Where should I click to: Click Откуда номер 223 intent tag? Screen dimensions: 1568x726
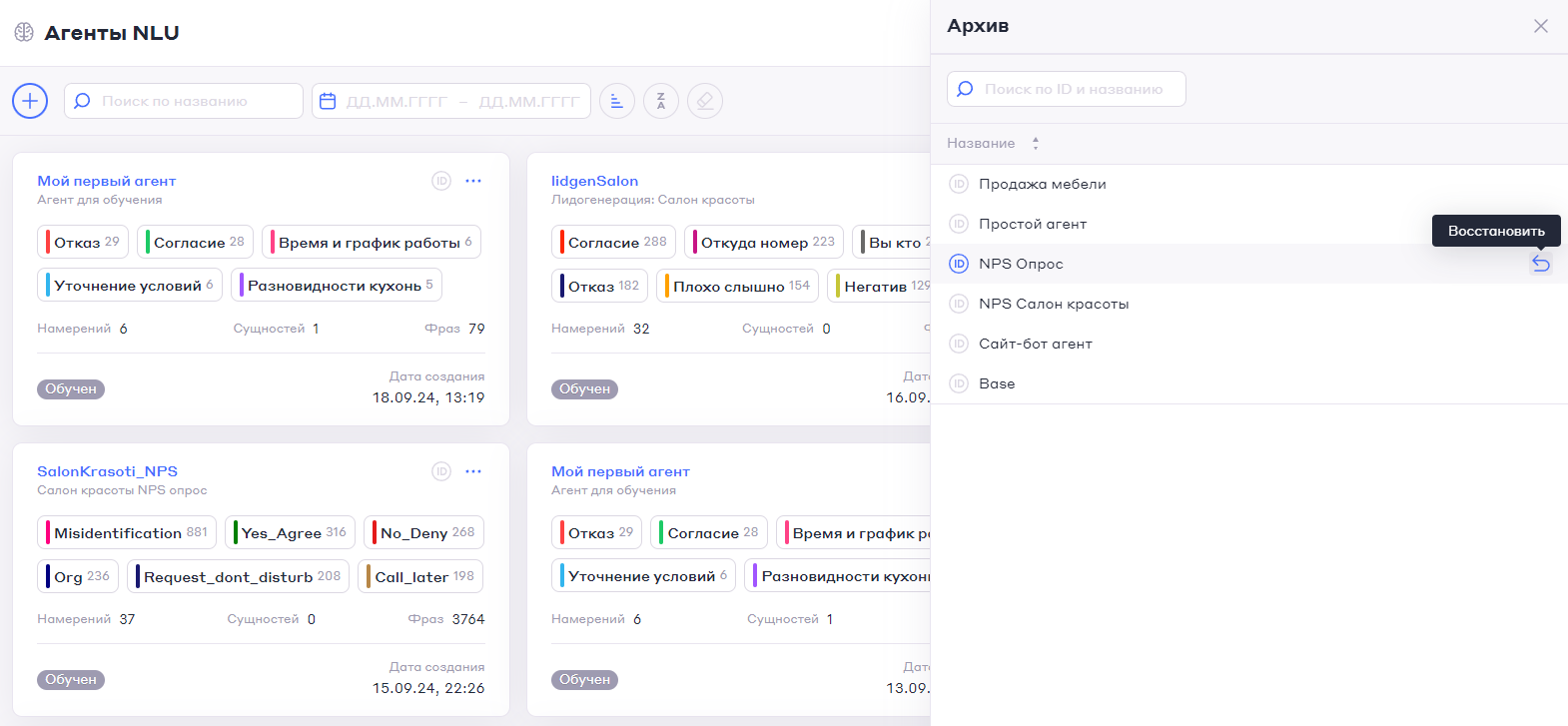point(764,242)
